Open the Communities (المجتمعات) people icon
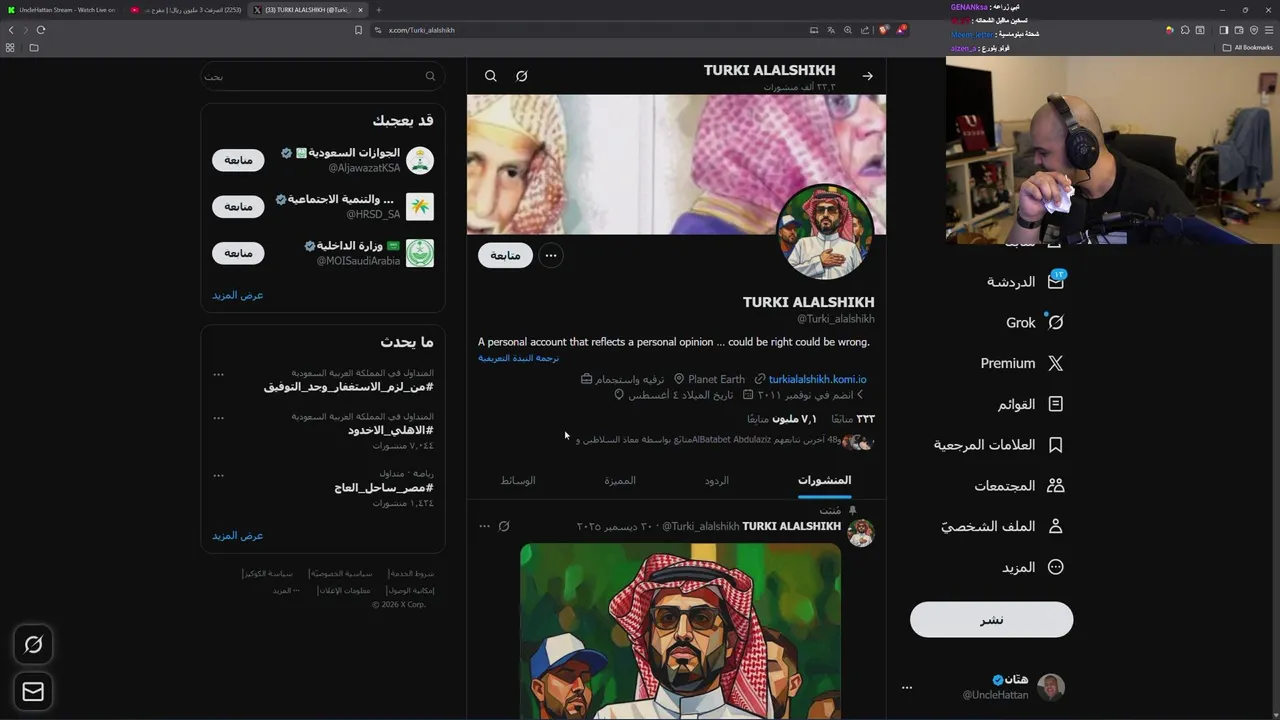 coord(1055,485)
